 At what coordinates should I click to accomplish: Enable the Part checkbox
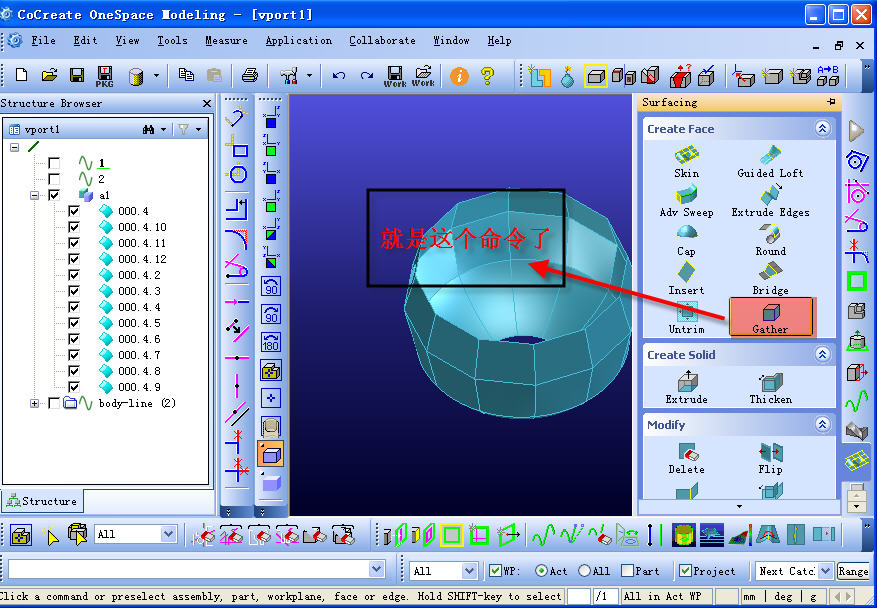pyautogui.click(x=628, y=571)
